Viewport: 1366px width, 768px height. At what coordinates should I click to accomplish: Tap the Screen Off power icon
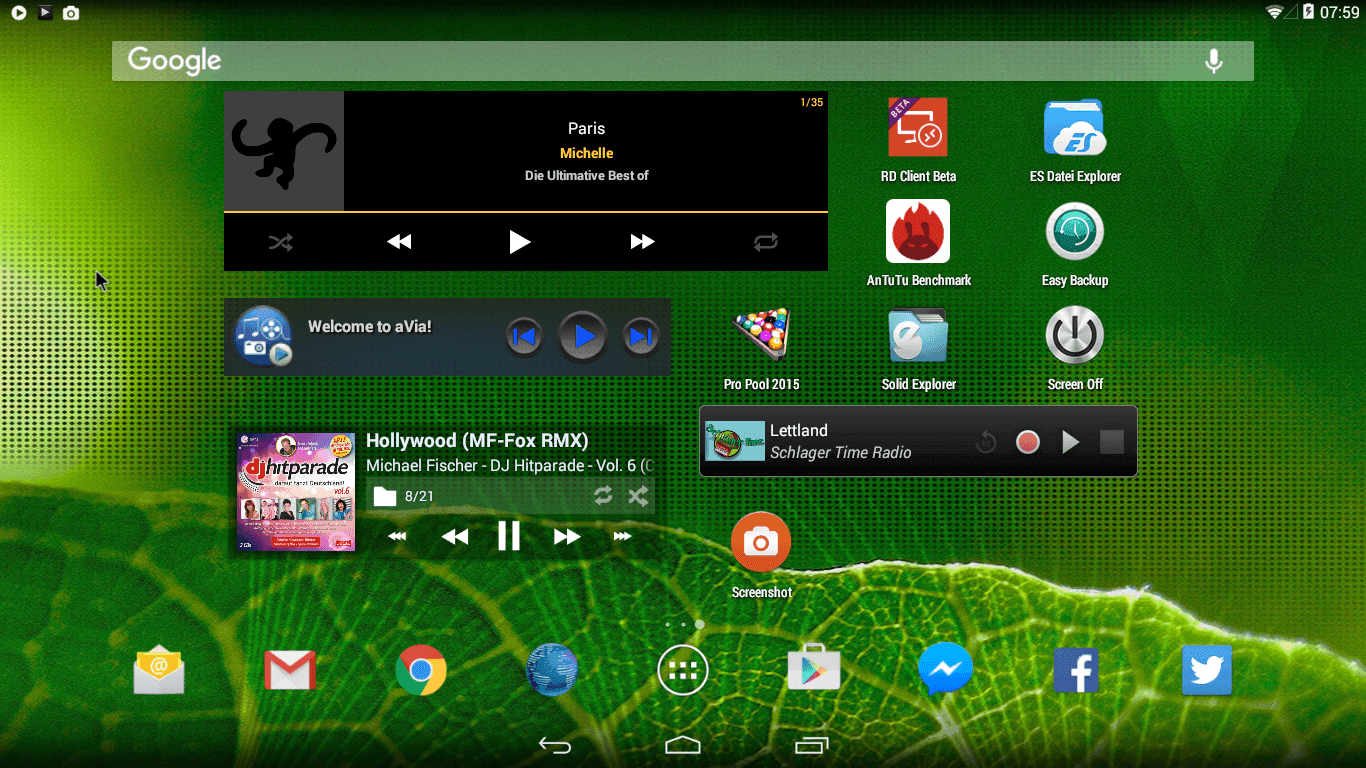click(1075, 335)
